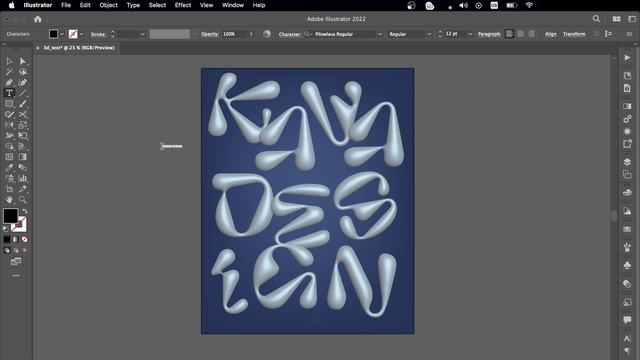Open stroke weight dropdown
This screenshot has width=640, height=360.
[142, 34]
